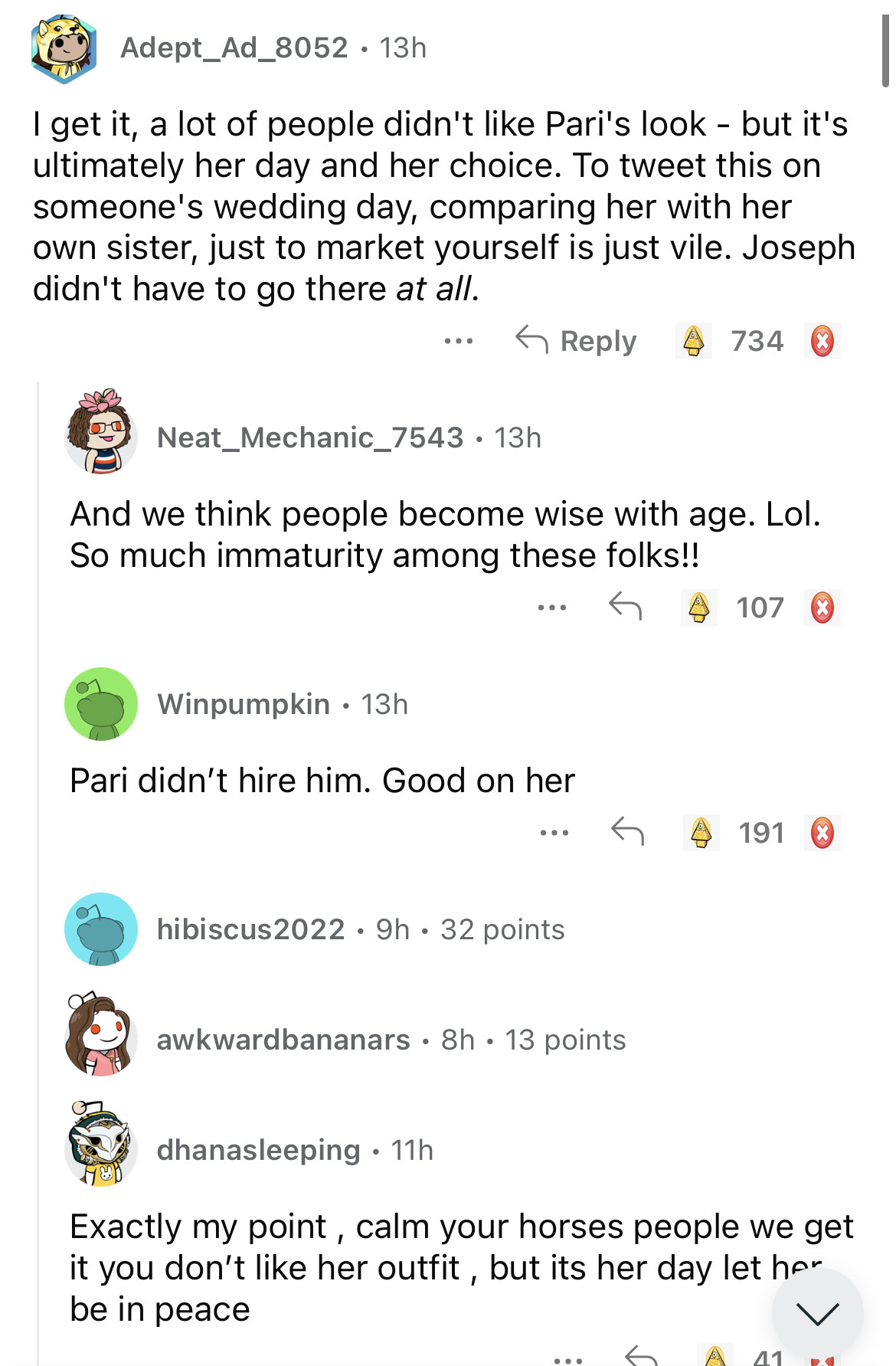Downvote Neat_Mechanic_7543's comment
This screenshot has height=1366, width=896.
tap(822, 608)
